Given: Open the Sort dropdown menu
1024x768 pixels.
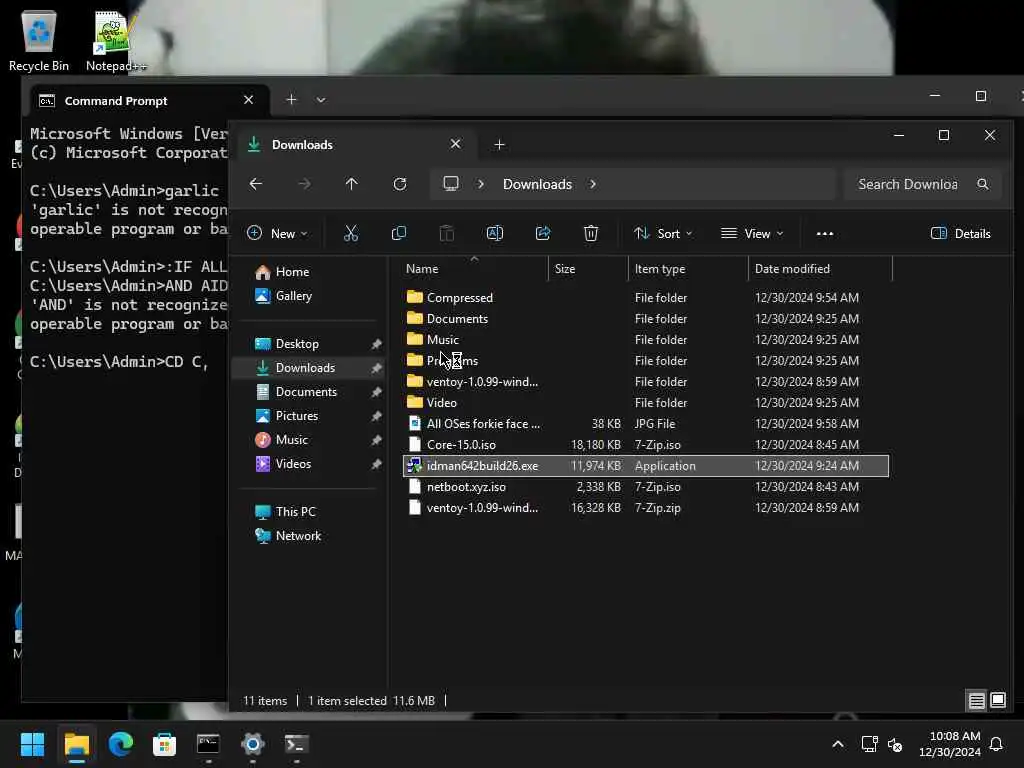Looking at the screenshot, I should tap(663, 233).
